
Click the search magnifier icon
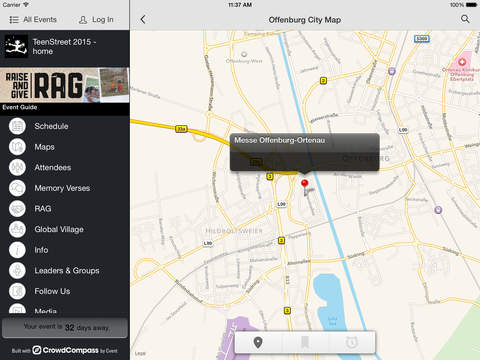click(x=465, y=19)
